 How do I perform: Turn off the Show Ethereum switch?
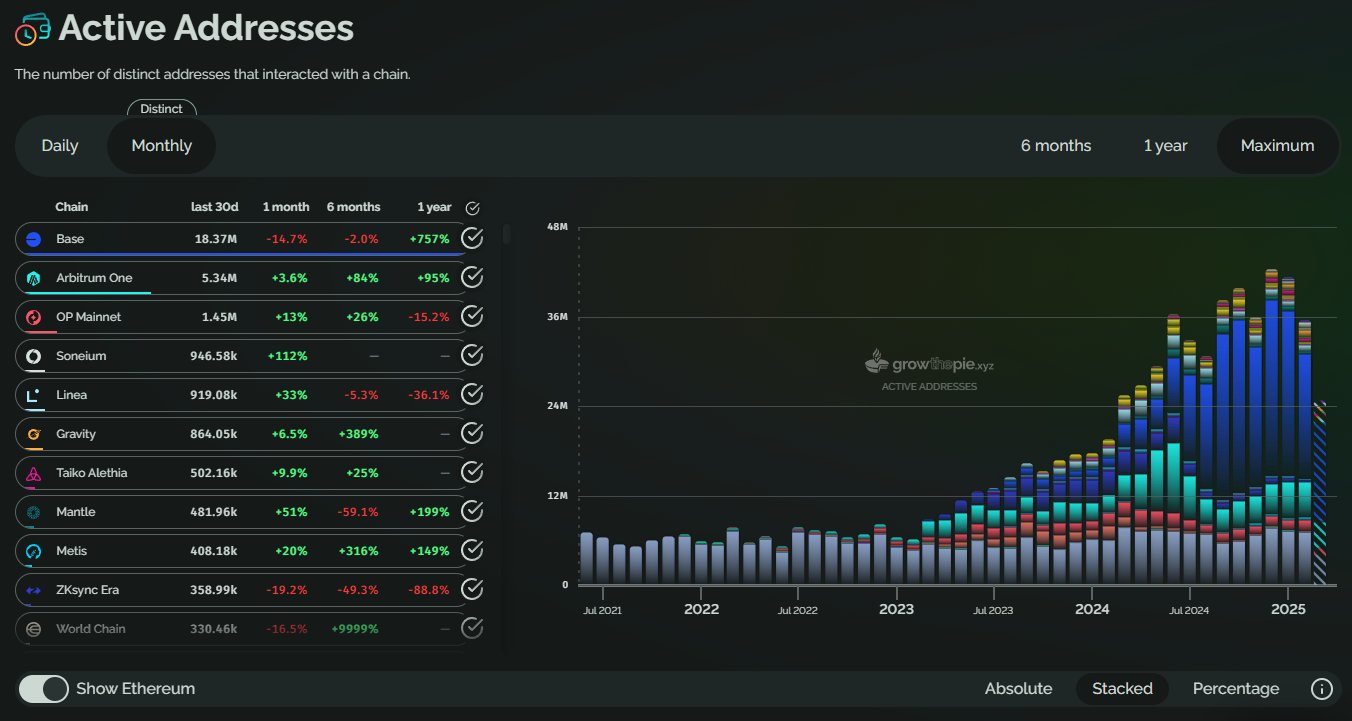click(43, 689)
